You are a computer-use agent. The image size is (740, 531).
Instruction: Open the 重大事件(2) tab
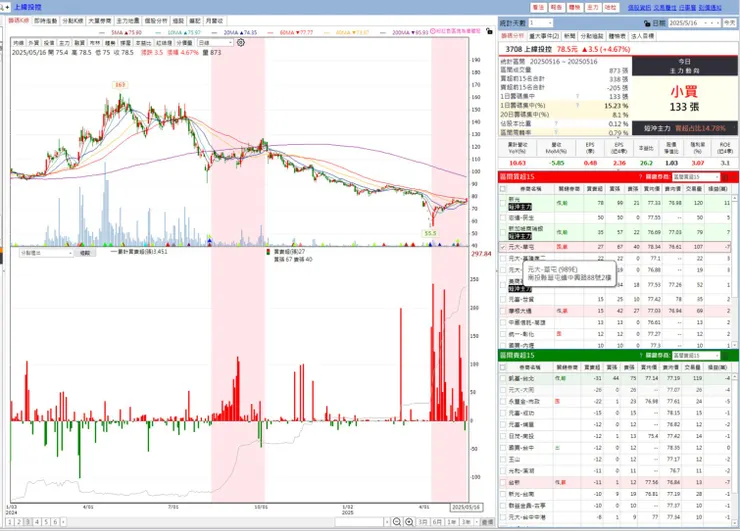pyautogui.click(x=544, y=36)
